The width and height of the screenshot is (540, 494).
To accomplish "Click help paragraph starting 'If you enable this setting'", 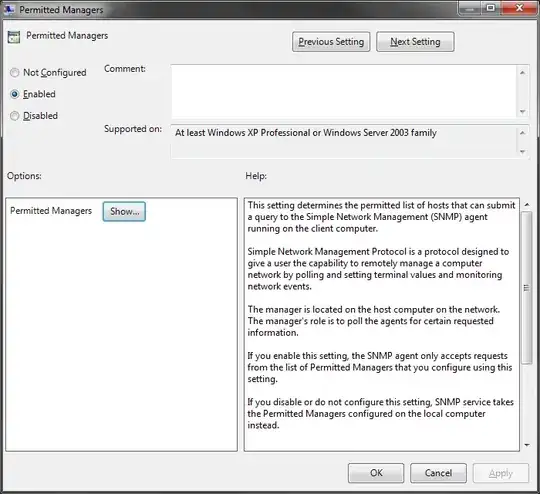I will (x=380, y=367).
